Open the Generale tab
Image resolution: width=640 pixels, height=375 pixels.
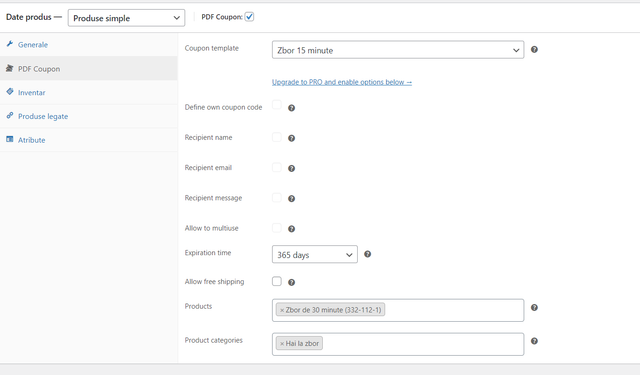[x=89, y=44]
